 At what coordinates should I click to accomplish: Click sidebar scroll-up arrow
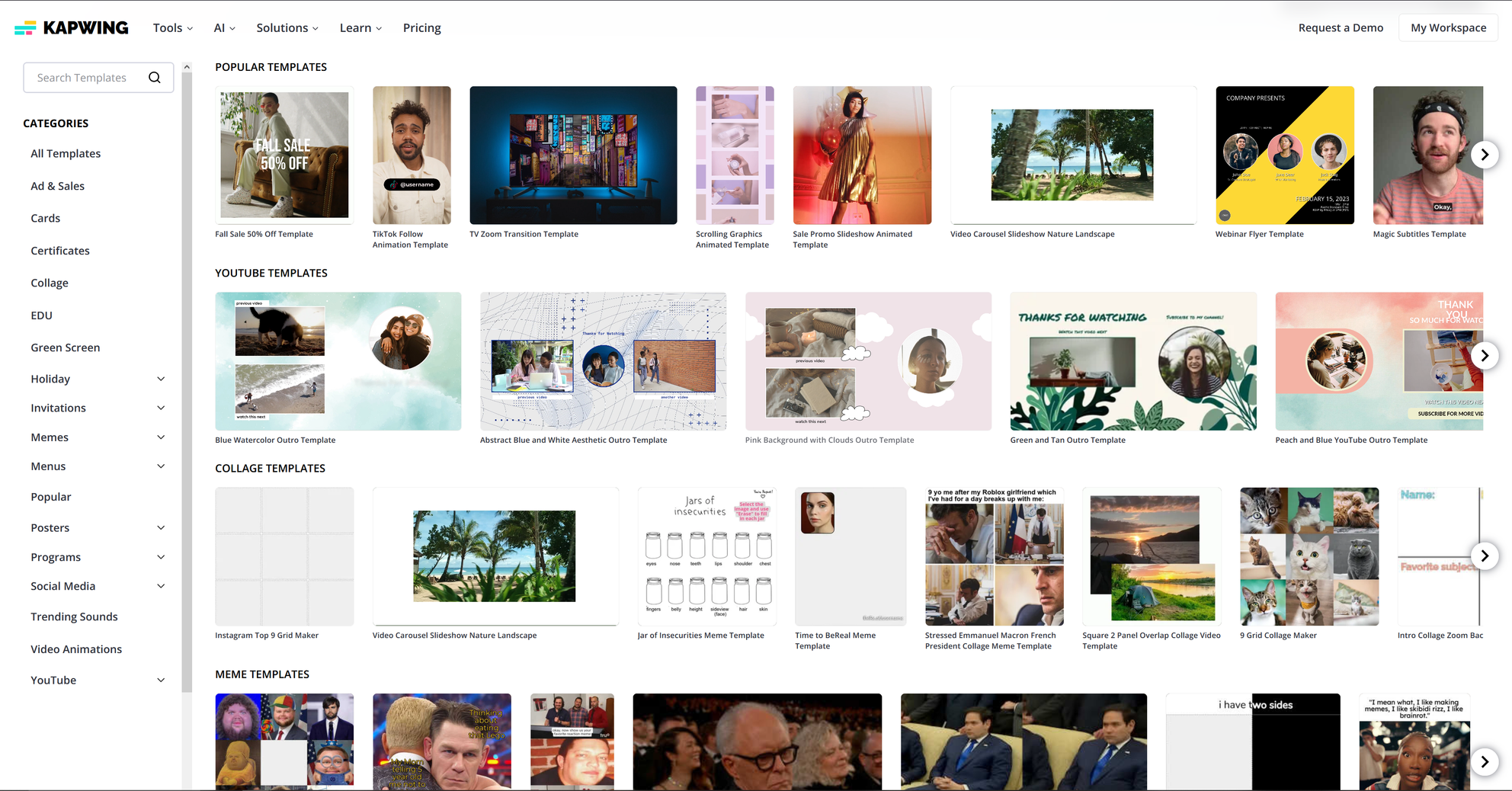187,68
